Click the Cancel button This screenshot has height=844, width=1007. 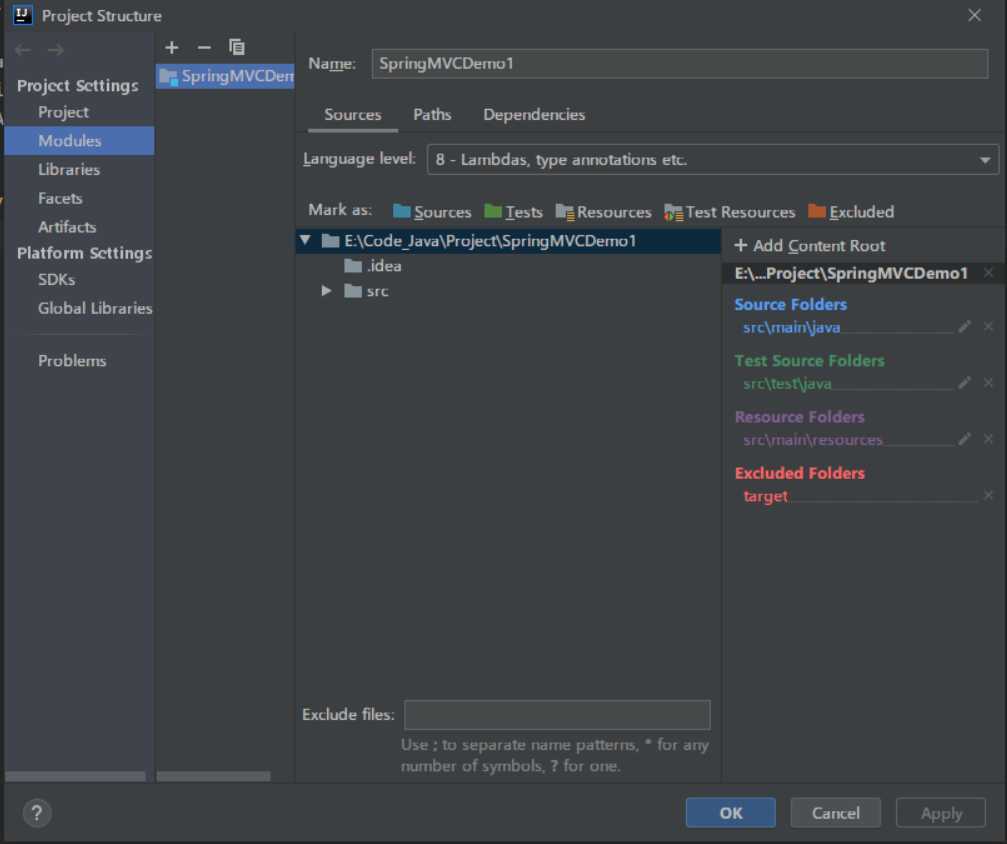click(x=836, y=813)
